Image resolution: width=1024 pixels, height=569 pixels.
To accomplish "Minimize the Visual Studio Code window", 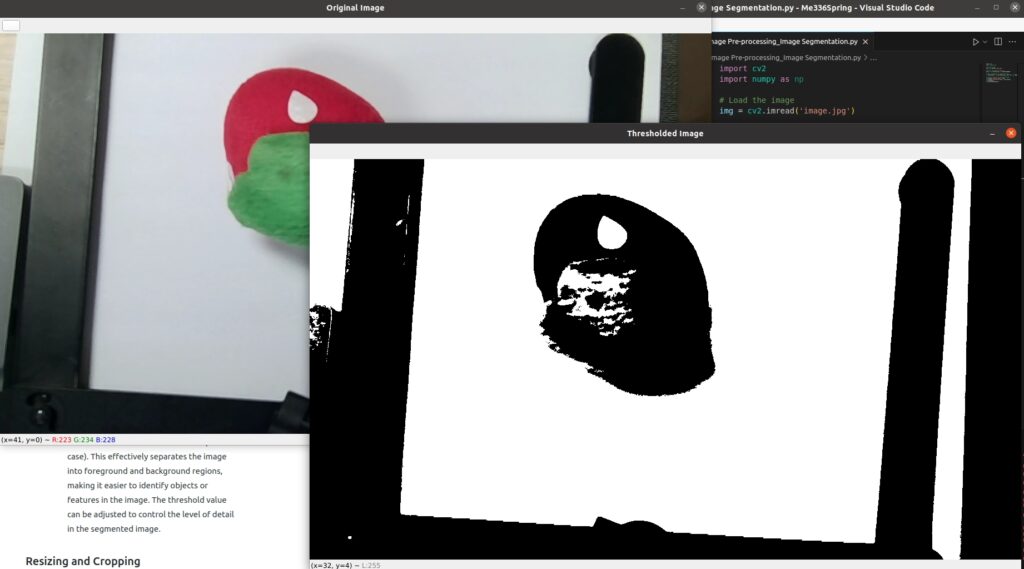I will [977, 8].
